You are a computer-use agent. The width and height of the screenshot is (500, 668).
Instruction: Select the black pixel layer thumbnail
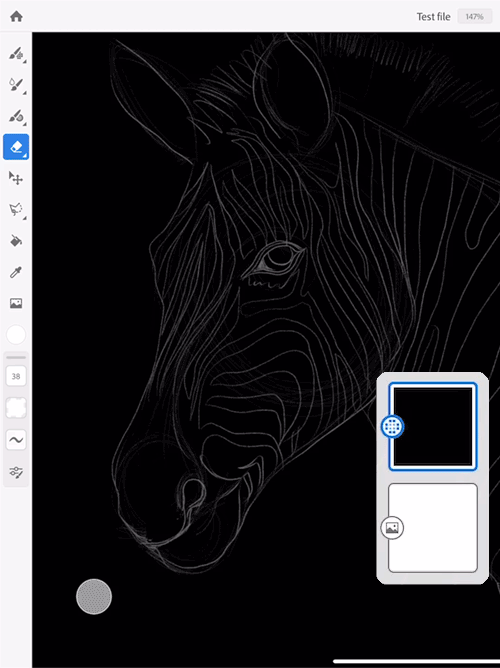pyautogui.click(x=433, y=426)
